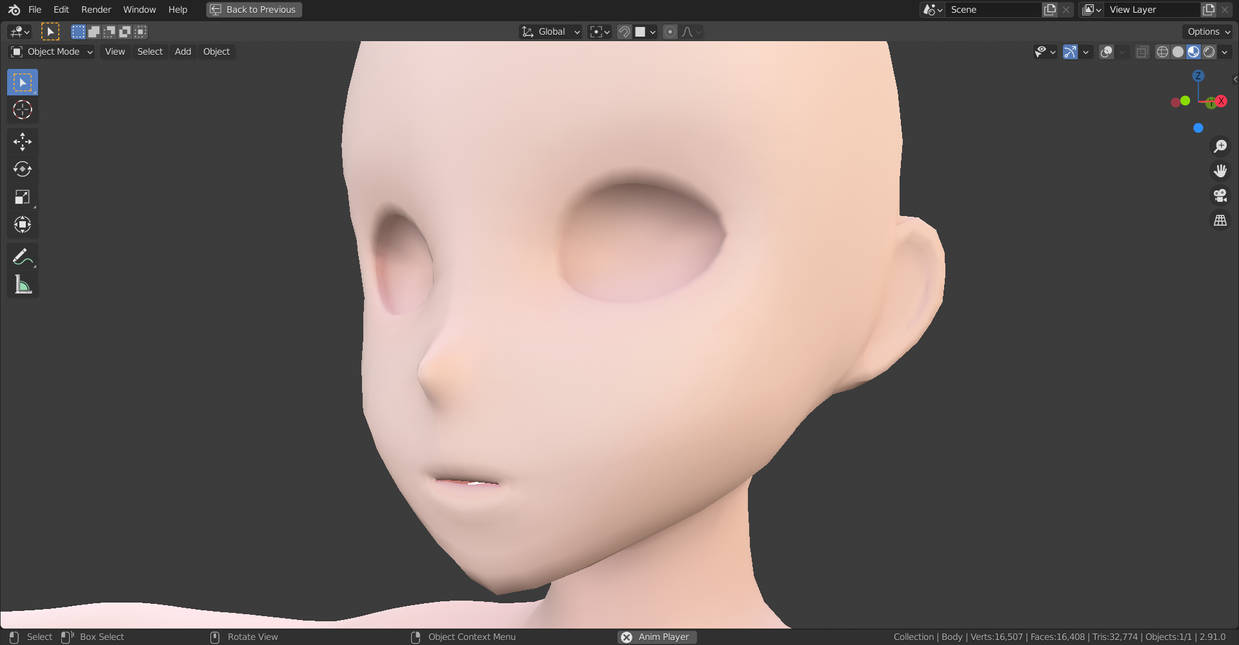Add a new View Layer using the copy icon
Viewport: 1239px width, 645px height.
pyautogui.click(x=1207, y=9)
